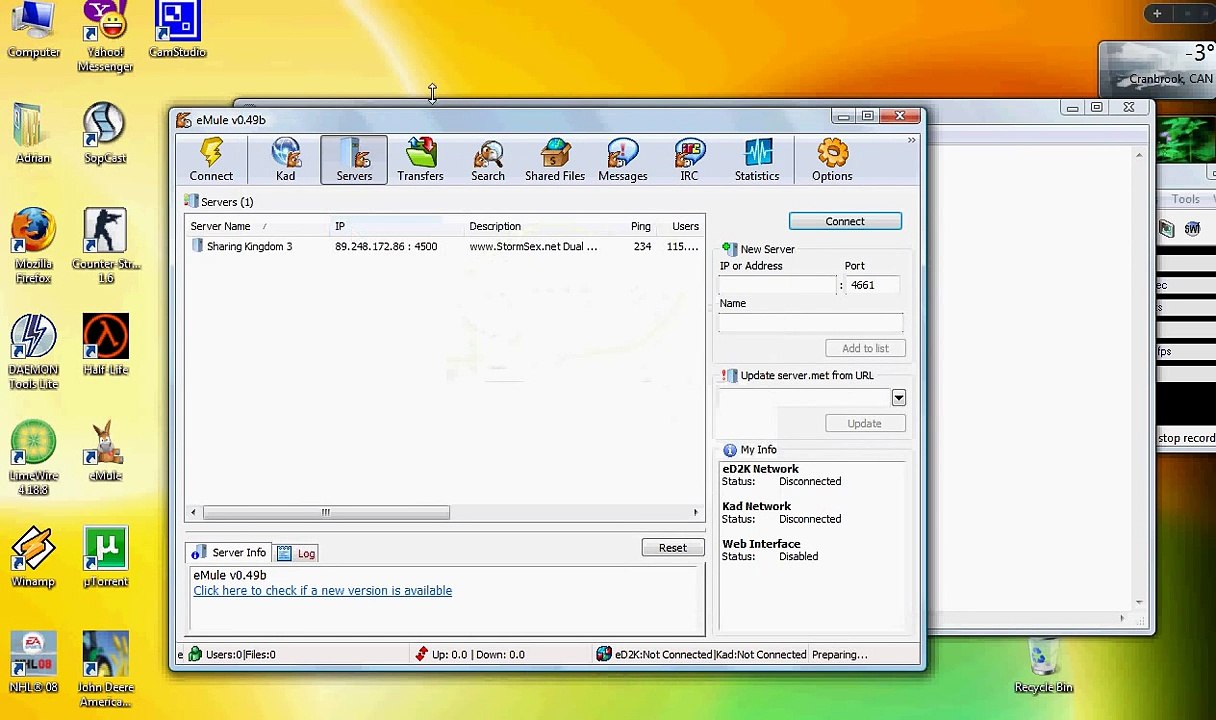Click the Connect toolbar icon with lightning bolt

coord(211,161)
